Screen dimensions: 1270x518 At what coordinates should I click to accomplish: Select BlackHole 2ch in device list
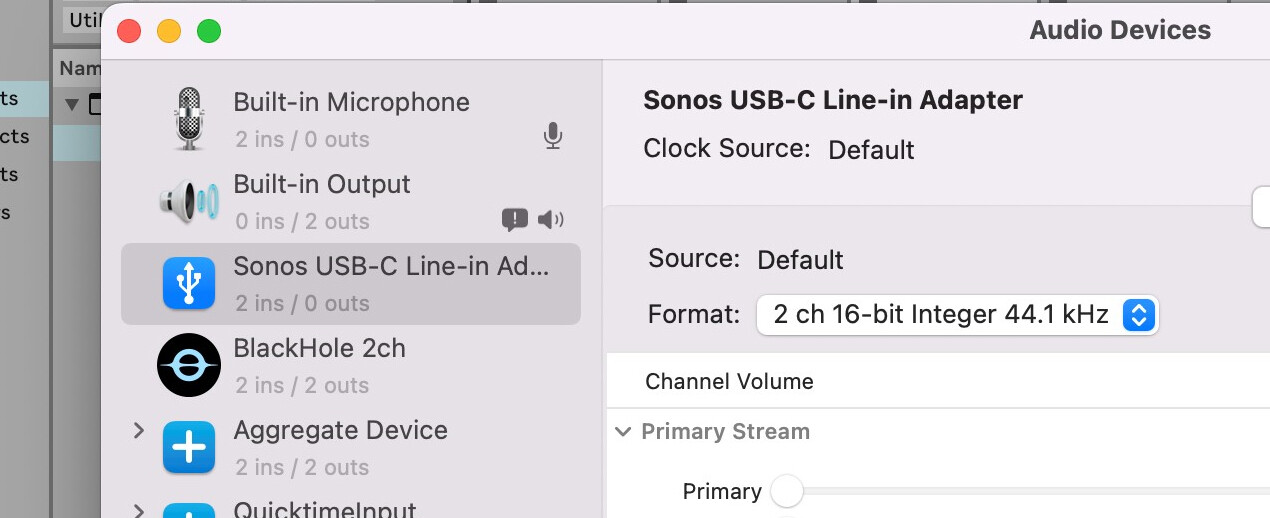(x=350, y=365)
